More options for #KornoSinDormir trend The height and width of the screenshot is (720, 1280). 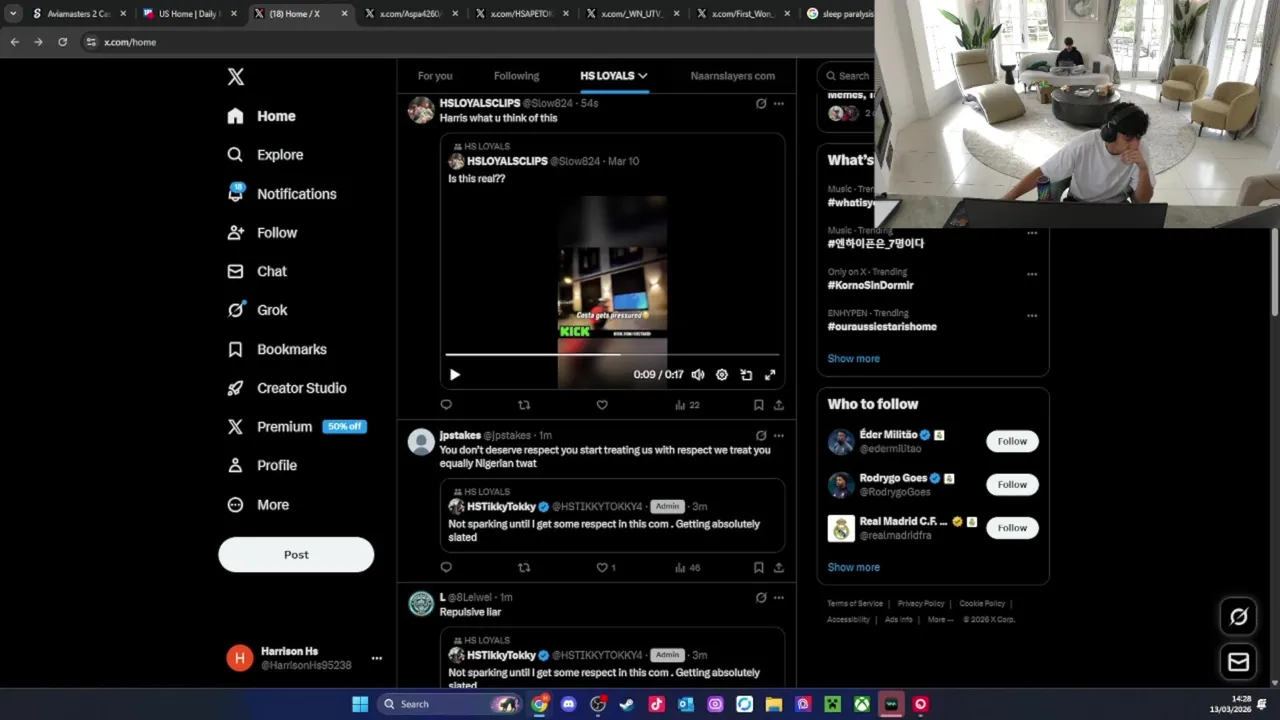tap(1032, 274)
